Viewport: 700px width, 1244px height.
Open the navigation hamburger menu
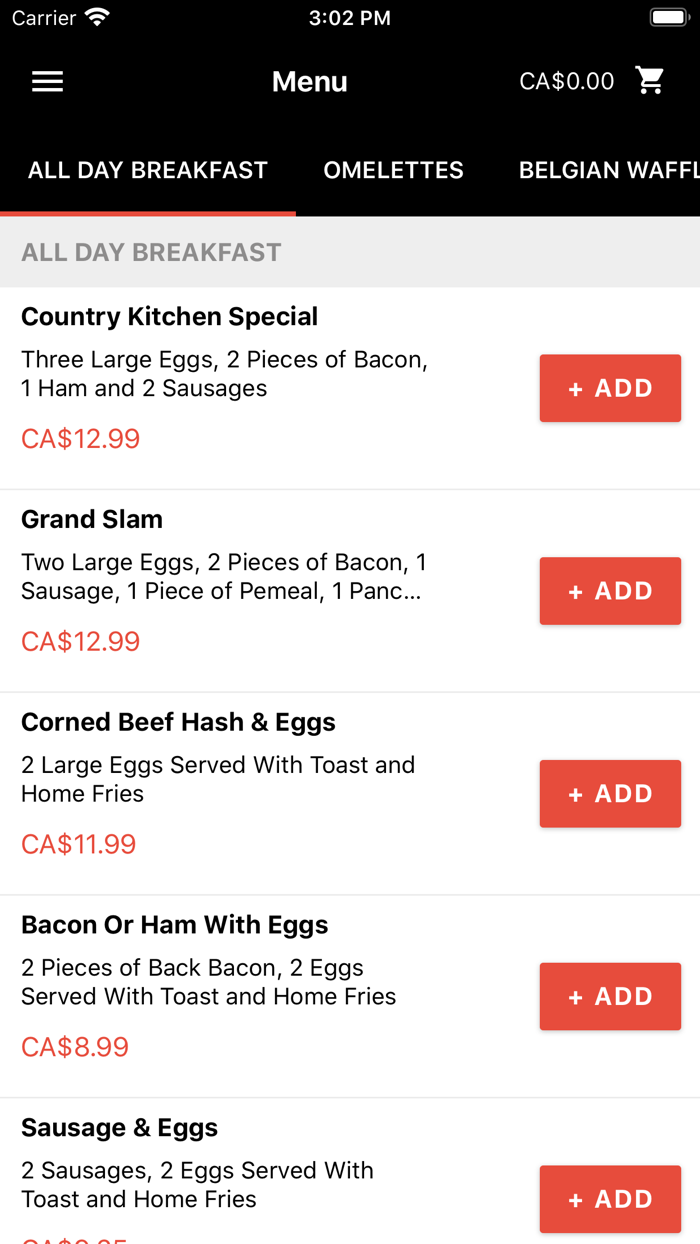[47, 81]
